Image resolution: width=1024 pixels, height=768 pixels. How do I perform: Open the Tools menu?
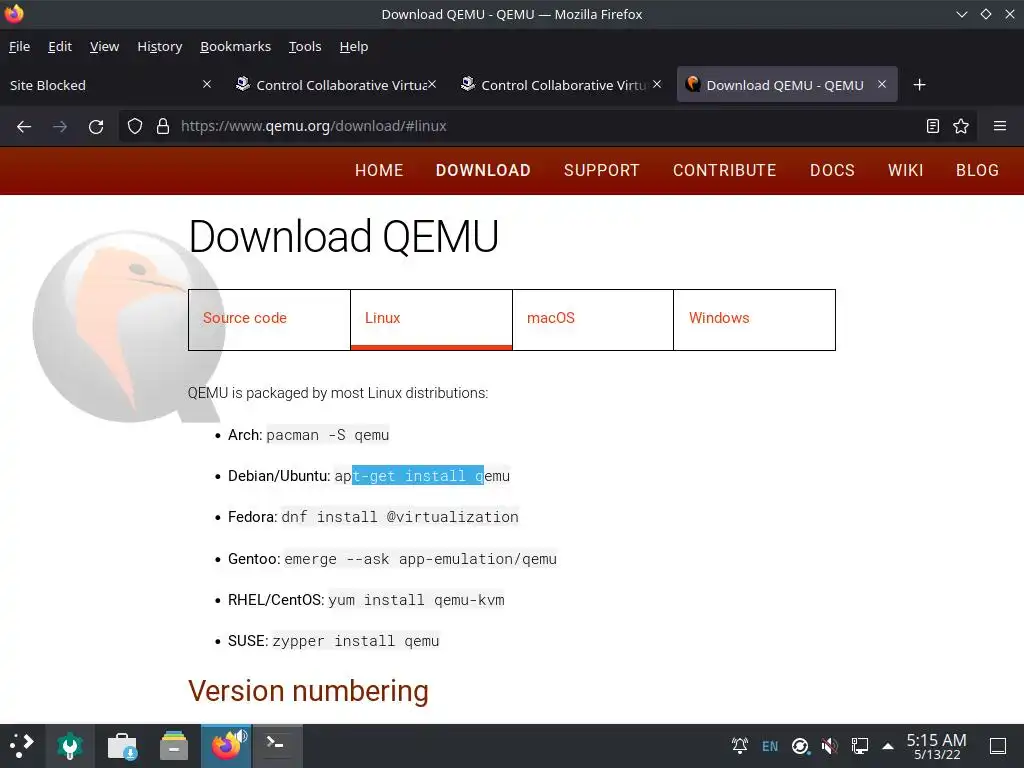click(305, 46)
